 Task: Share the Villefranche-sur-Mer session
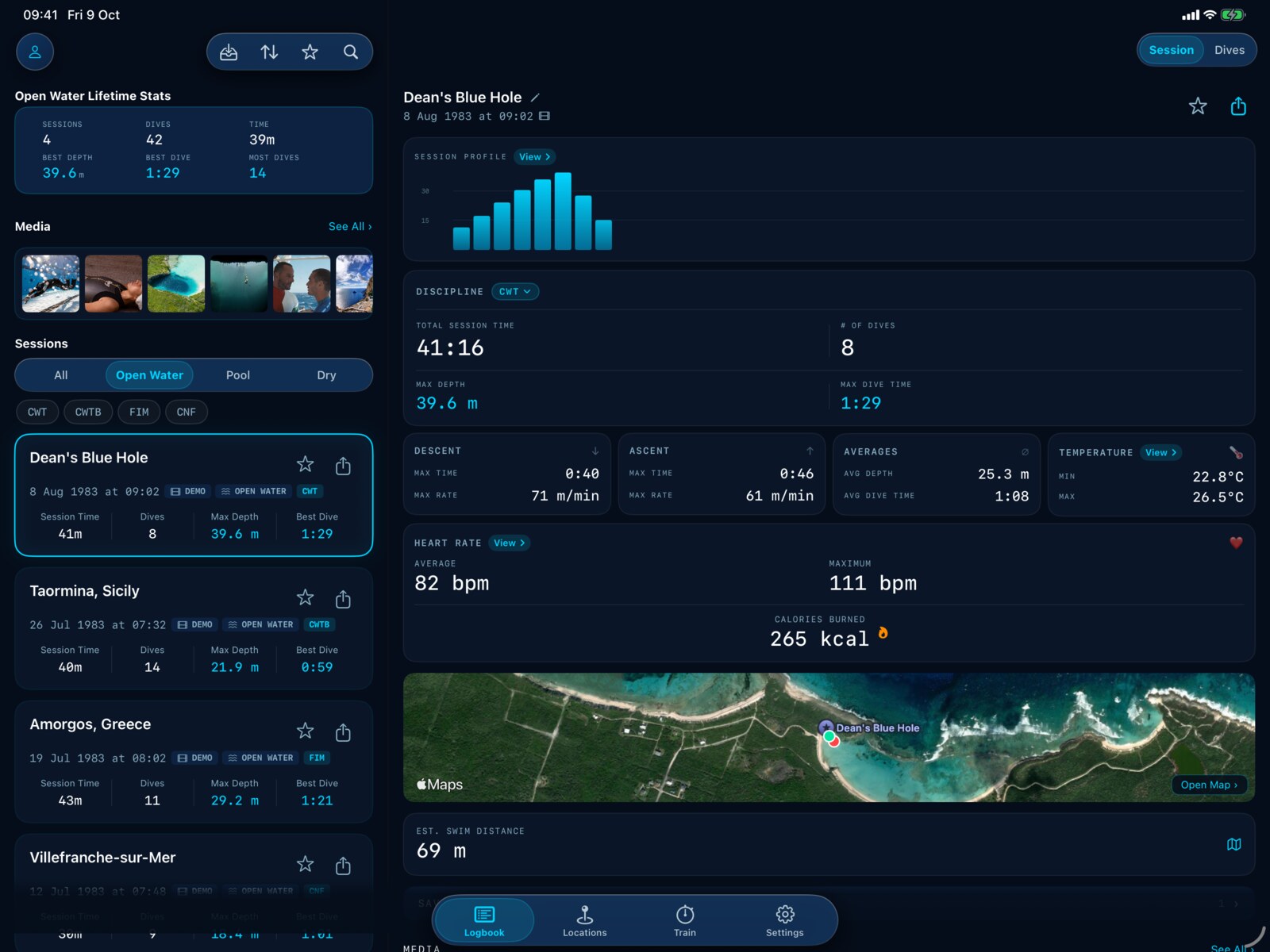[x=343, y=865]
